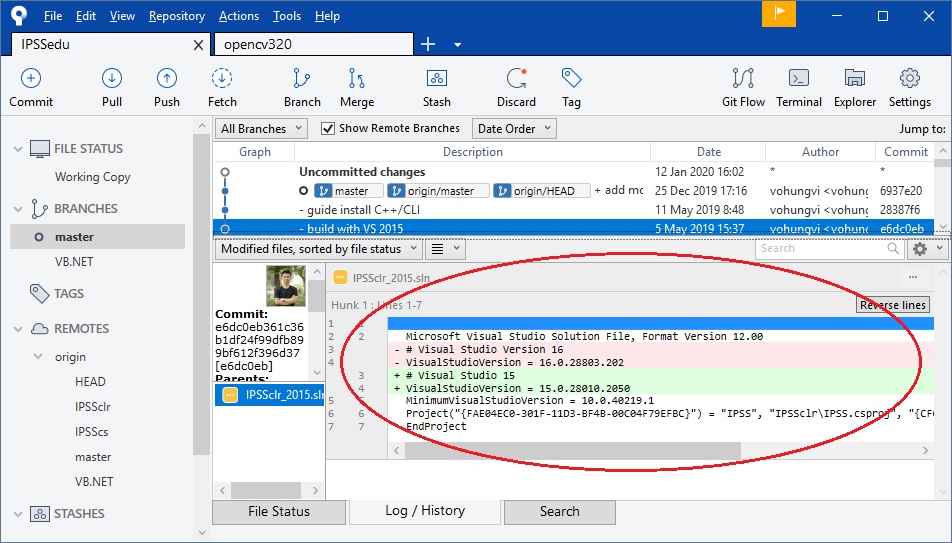Click the diff horizontal scrollbar
Screen dimensions: 952x543
[x=573, y=451]
